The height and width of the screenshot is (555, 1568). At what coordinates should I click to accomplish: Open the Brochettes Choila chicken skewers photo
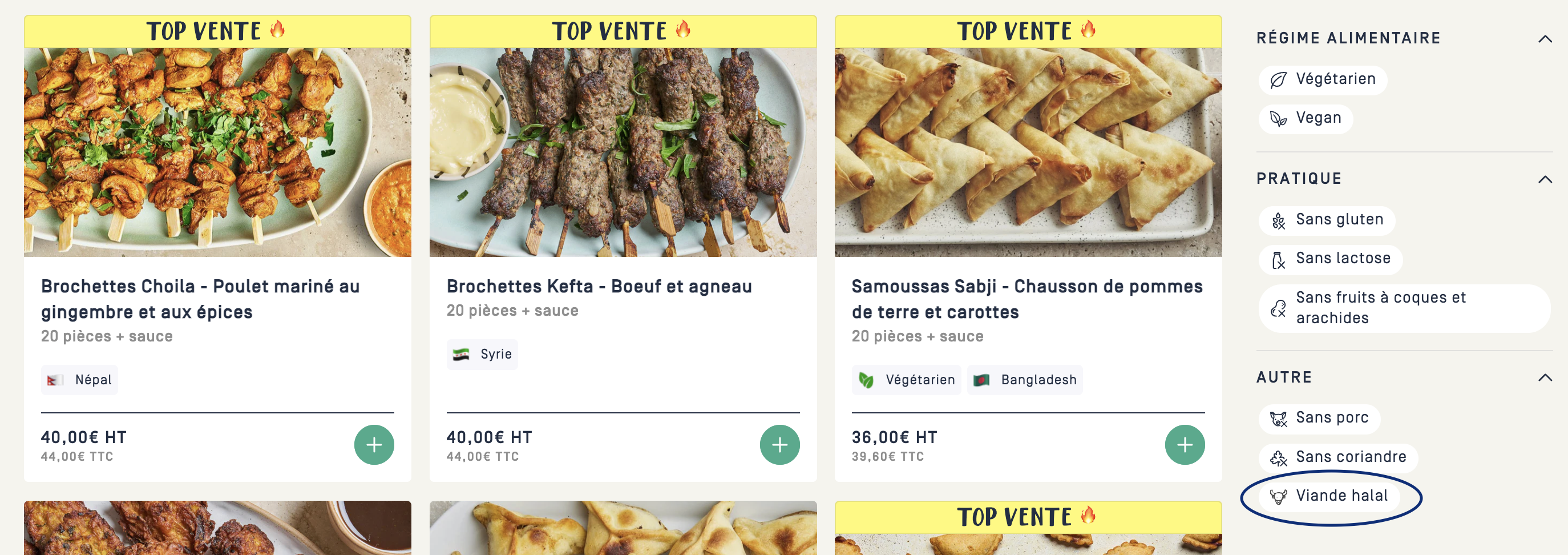(217, 152)
